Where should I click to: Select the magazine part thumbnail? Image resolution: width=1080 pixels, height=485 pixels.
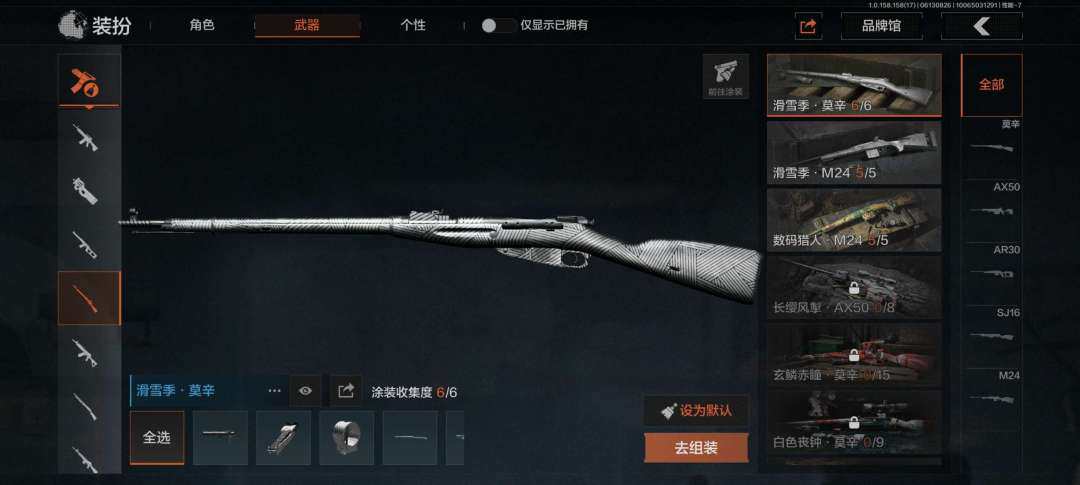click(283, 437)
